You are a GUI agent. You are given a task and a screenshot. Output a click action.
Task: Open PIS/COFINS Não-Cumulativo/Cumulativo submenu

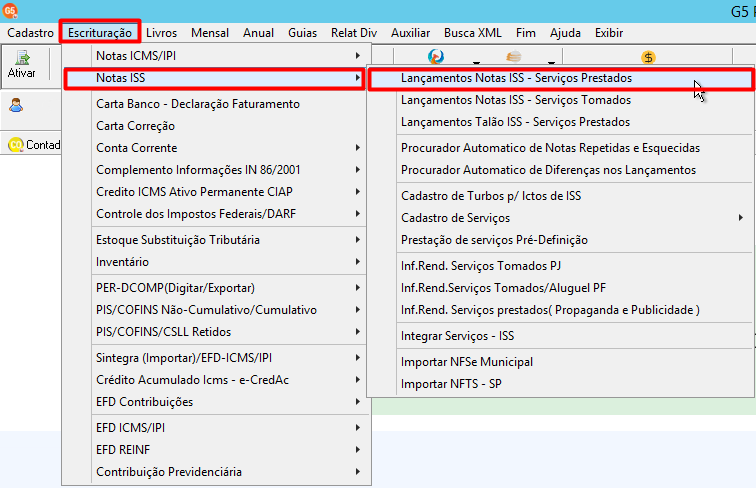click(216, 310)
